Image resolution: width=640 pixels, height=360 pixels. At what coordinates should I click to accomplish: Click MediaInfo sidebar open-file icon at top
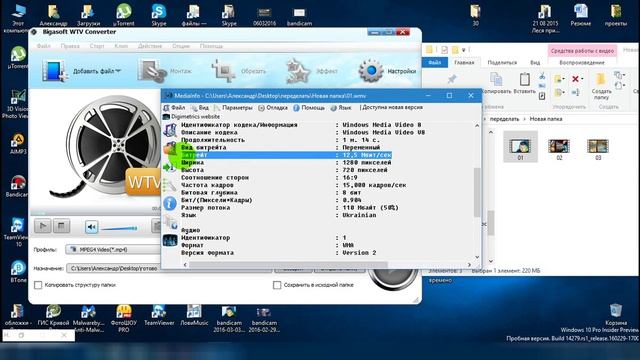(x=170, y=130)
